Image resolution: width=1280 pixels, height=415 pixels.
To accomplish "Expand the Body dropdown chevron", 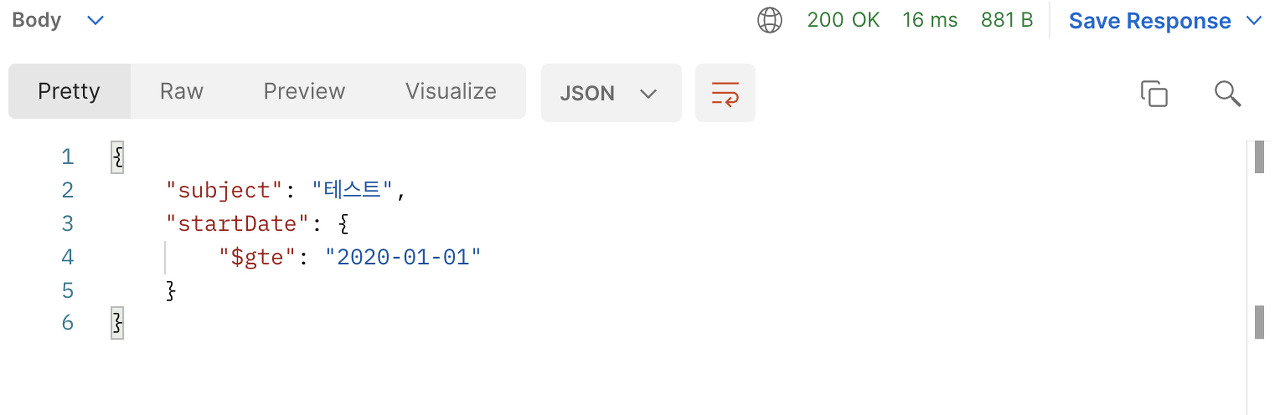I will [x=96, y=20].
